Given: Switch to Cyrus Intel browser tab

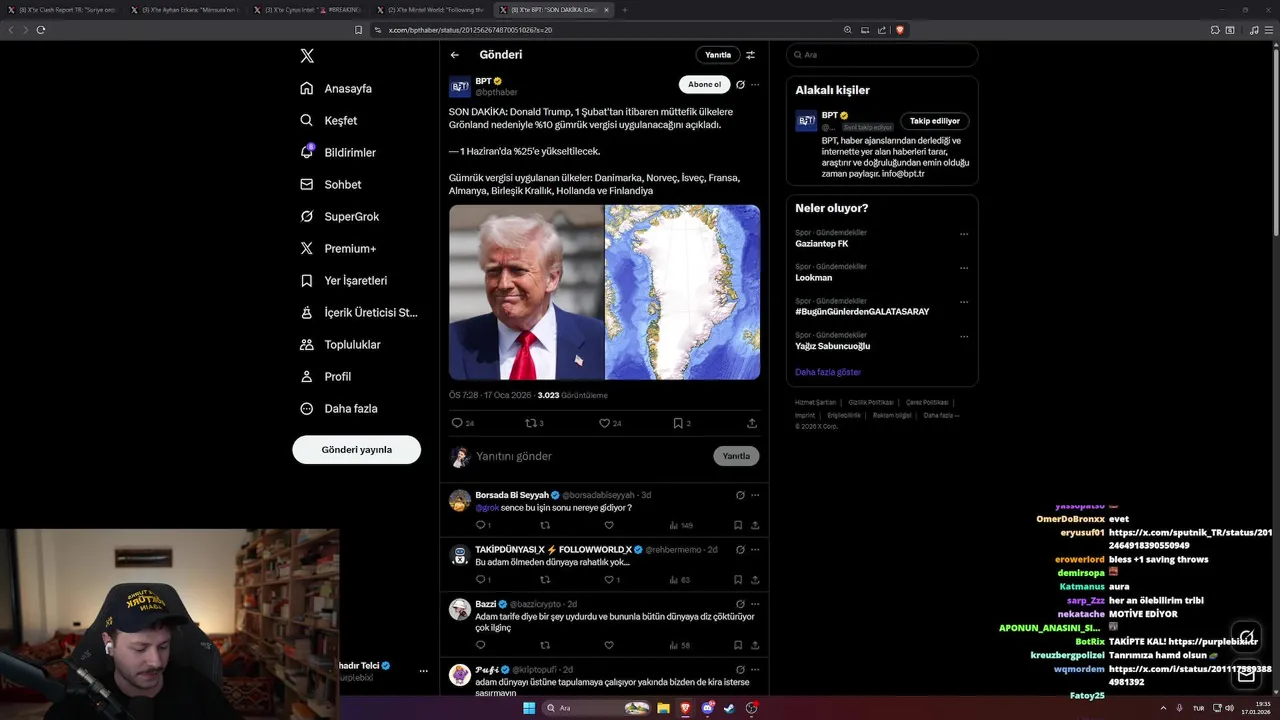Looking at the screenshot, I should (x=308, y=10).
